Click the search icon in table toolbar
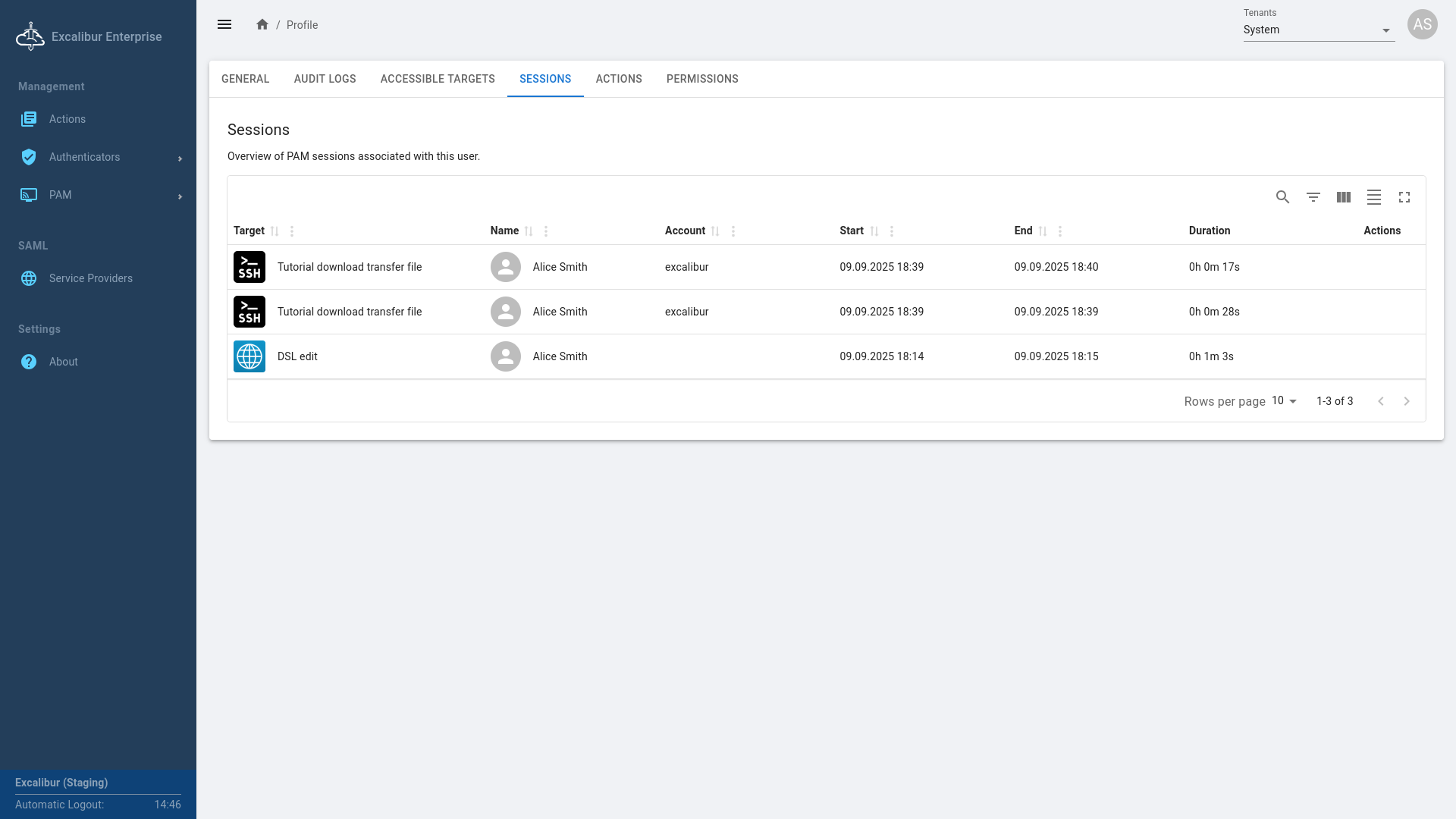 (1282, 197)
